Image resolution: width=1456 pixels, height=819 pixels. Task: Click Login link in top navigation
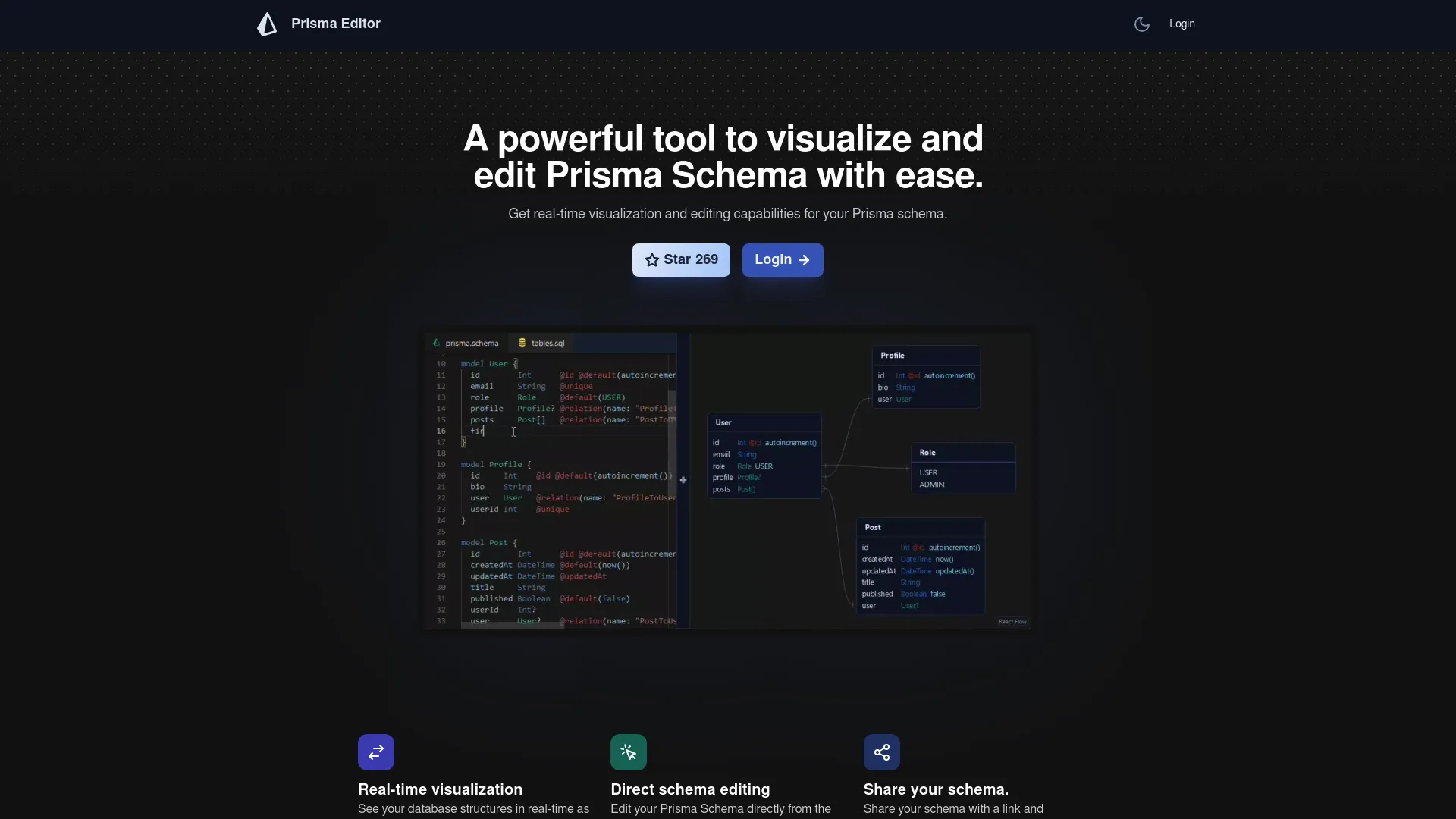coord(1181,24)
